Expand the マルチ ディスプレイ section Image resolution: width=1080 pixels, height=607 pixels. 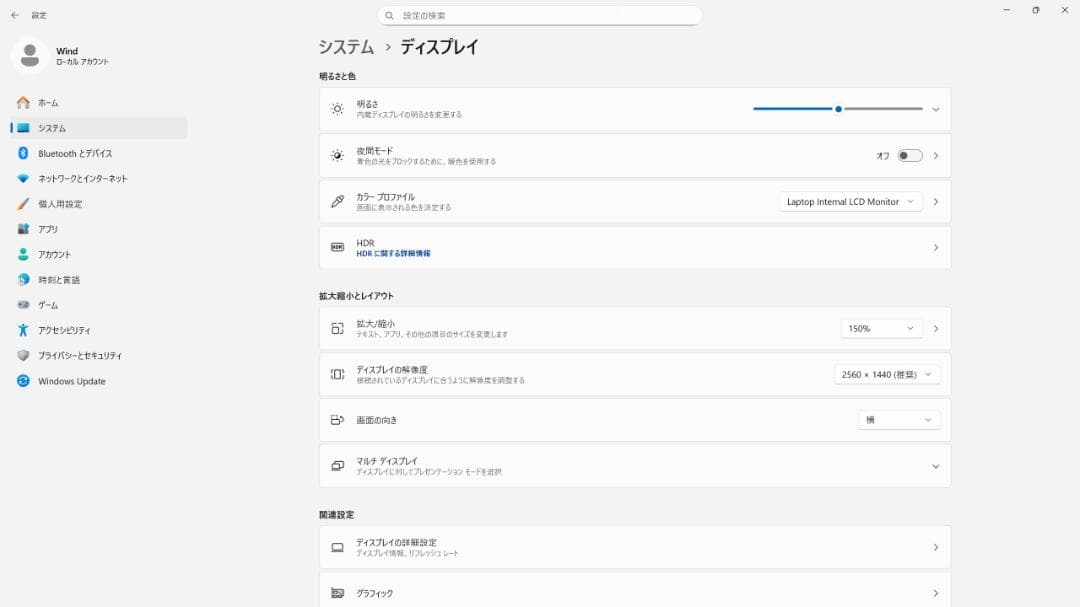point(936,465)
